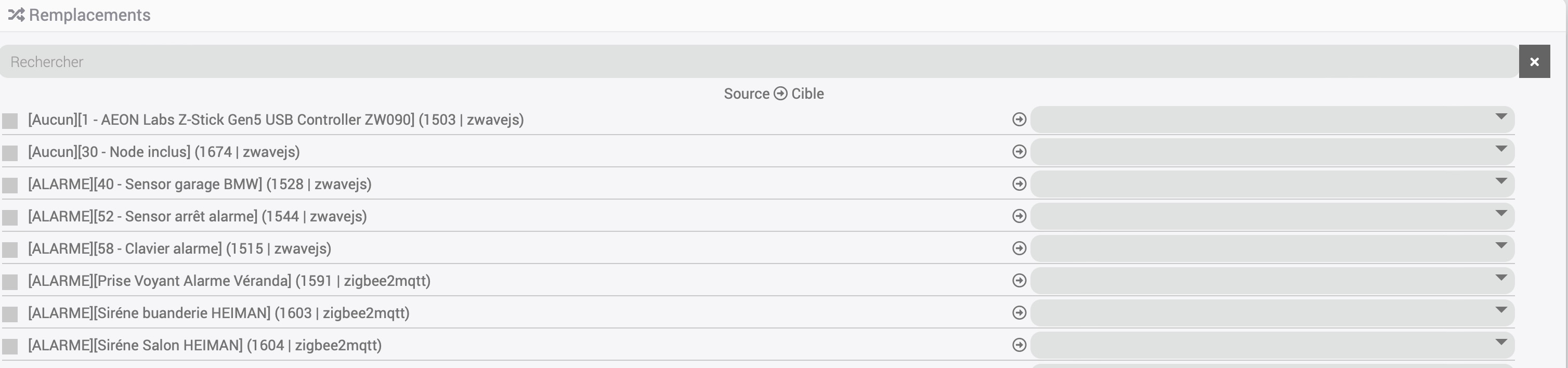
Task: Select the Siréne buanderie HEIMAN checkbox
Action: (10, 314)
